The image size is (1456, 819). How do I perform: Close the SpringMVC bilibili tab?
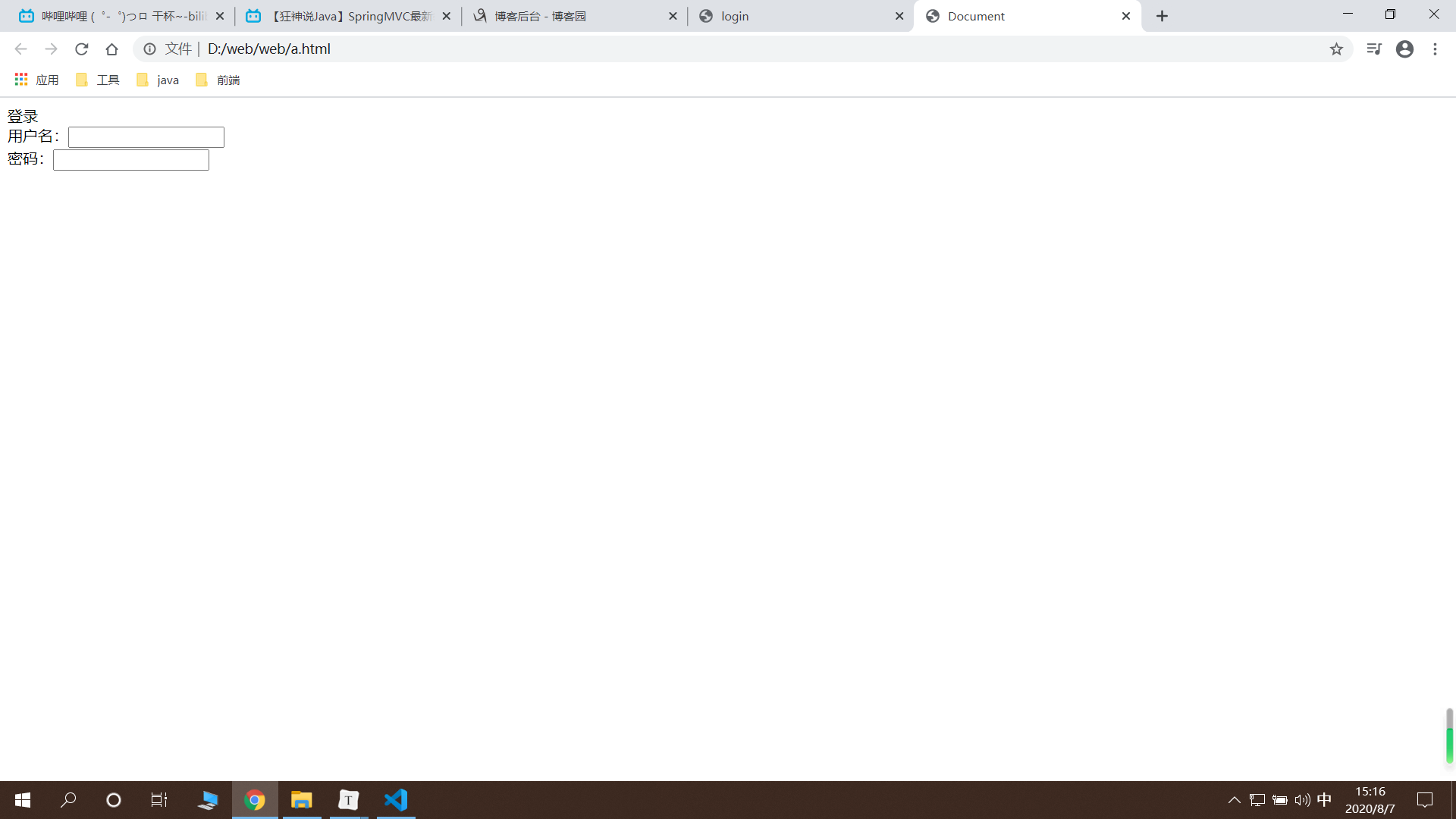[446, 16]
